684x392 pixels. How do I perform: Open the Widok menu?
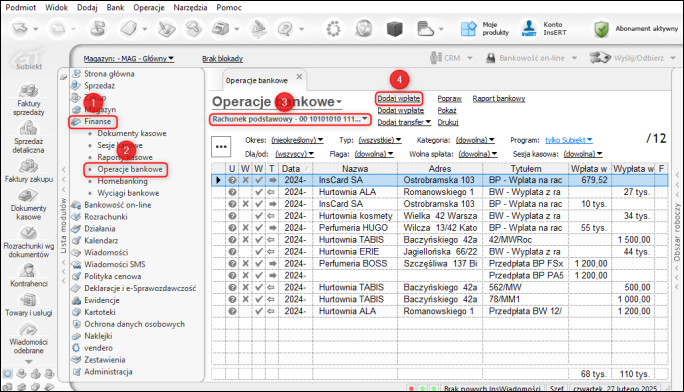point(57,7)
